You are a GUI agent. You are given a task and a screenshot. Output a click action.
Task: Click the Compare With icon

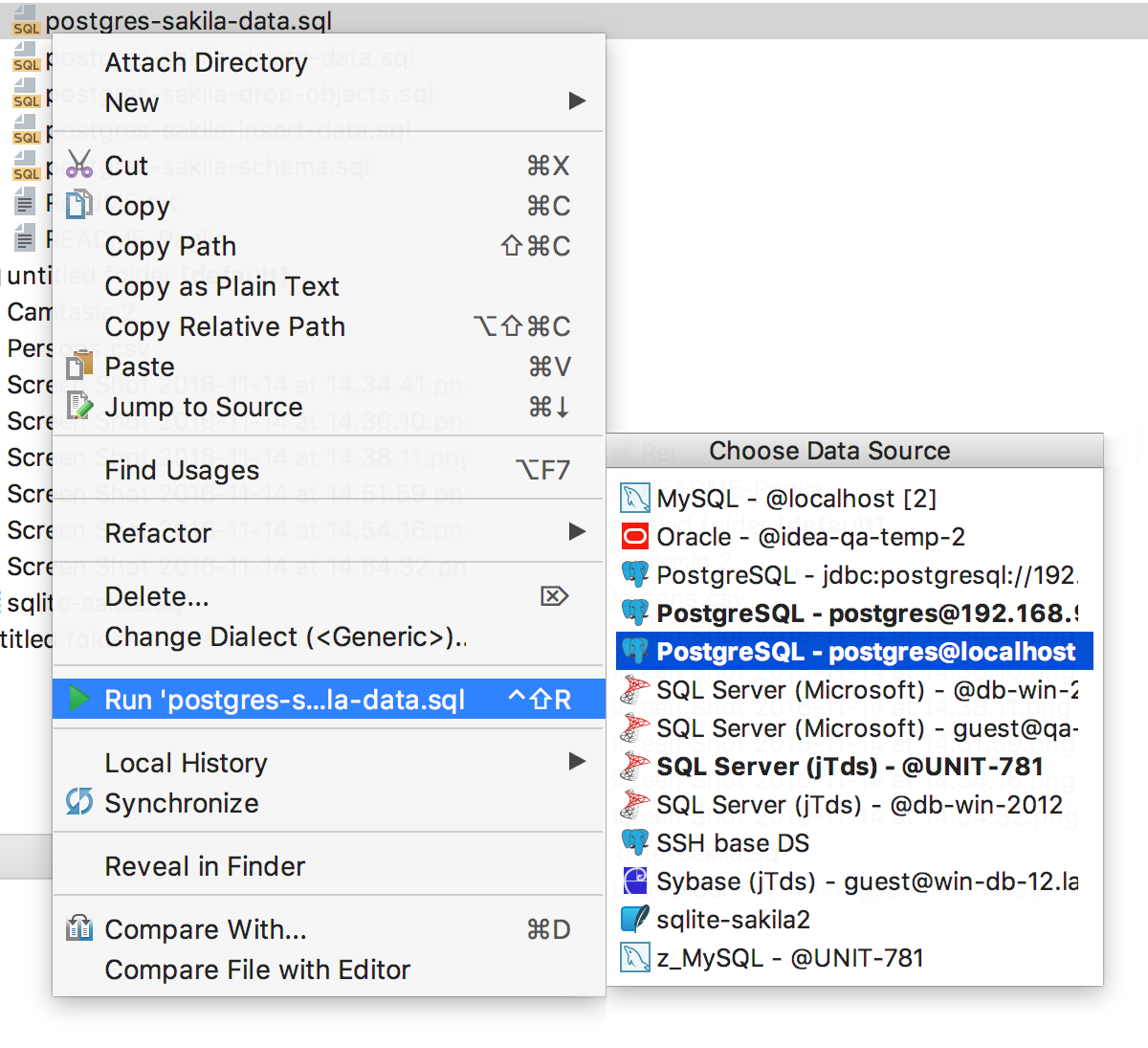pyautogui.click(x=79, y=928)
